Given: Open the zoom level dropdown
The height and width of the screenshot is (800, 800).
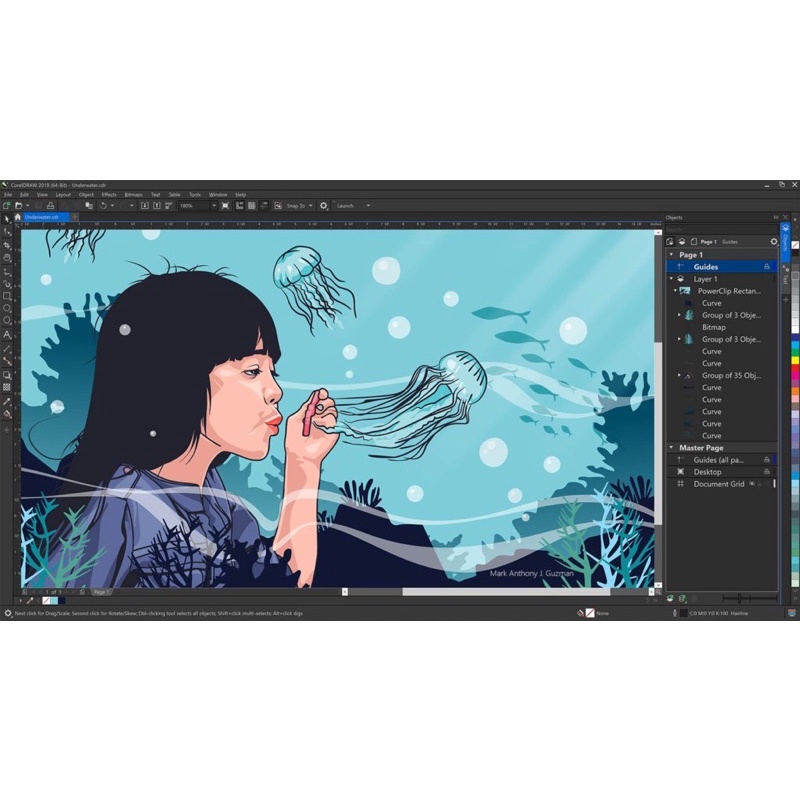Looking at the screenshot, I should pyautogui.click(x=214, y=206).
